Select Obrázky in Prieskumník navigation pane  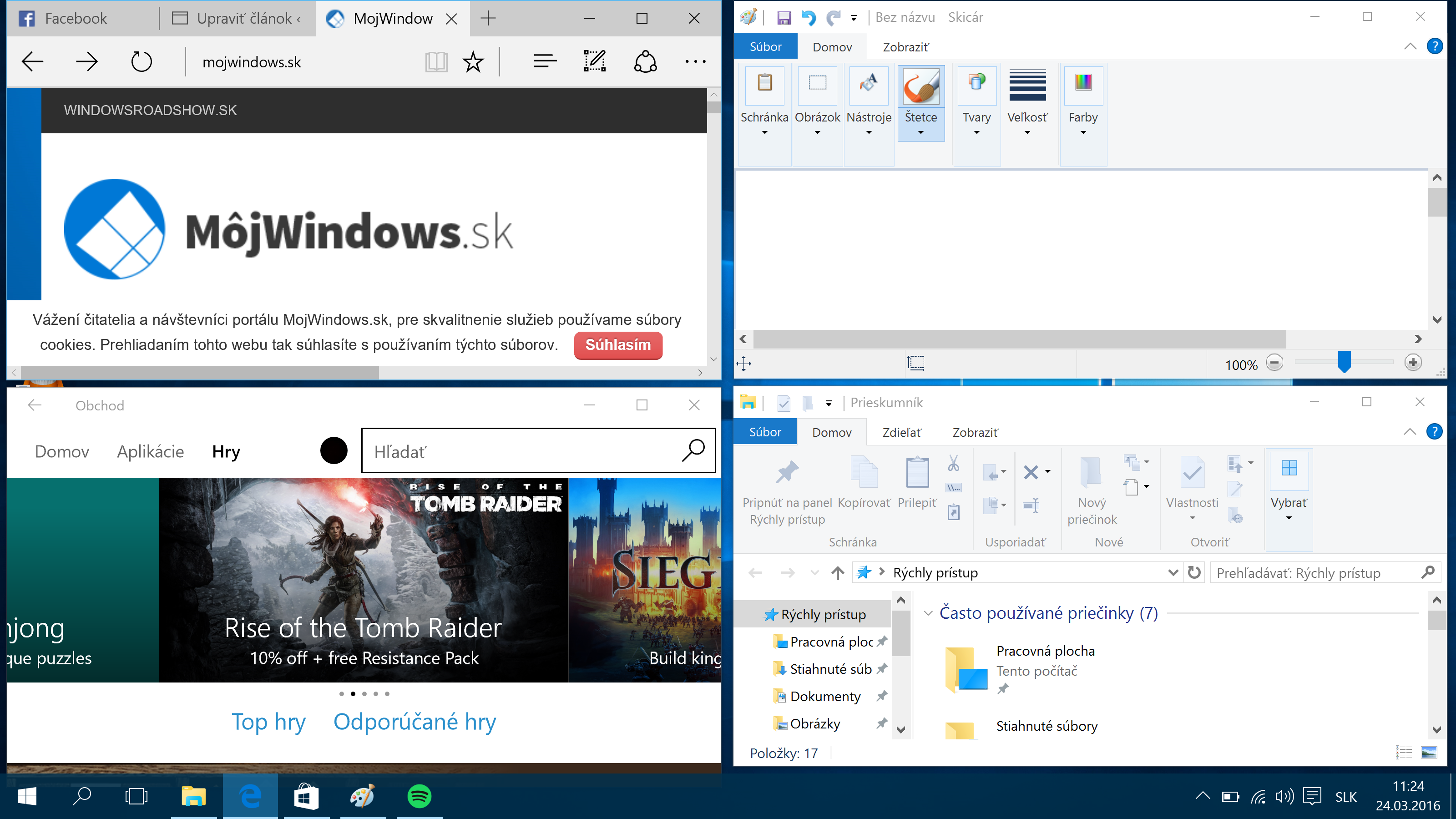point(814,723)
